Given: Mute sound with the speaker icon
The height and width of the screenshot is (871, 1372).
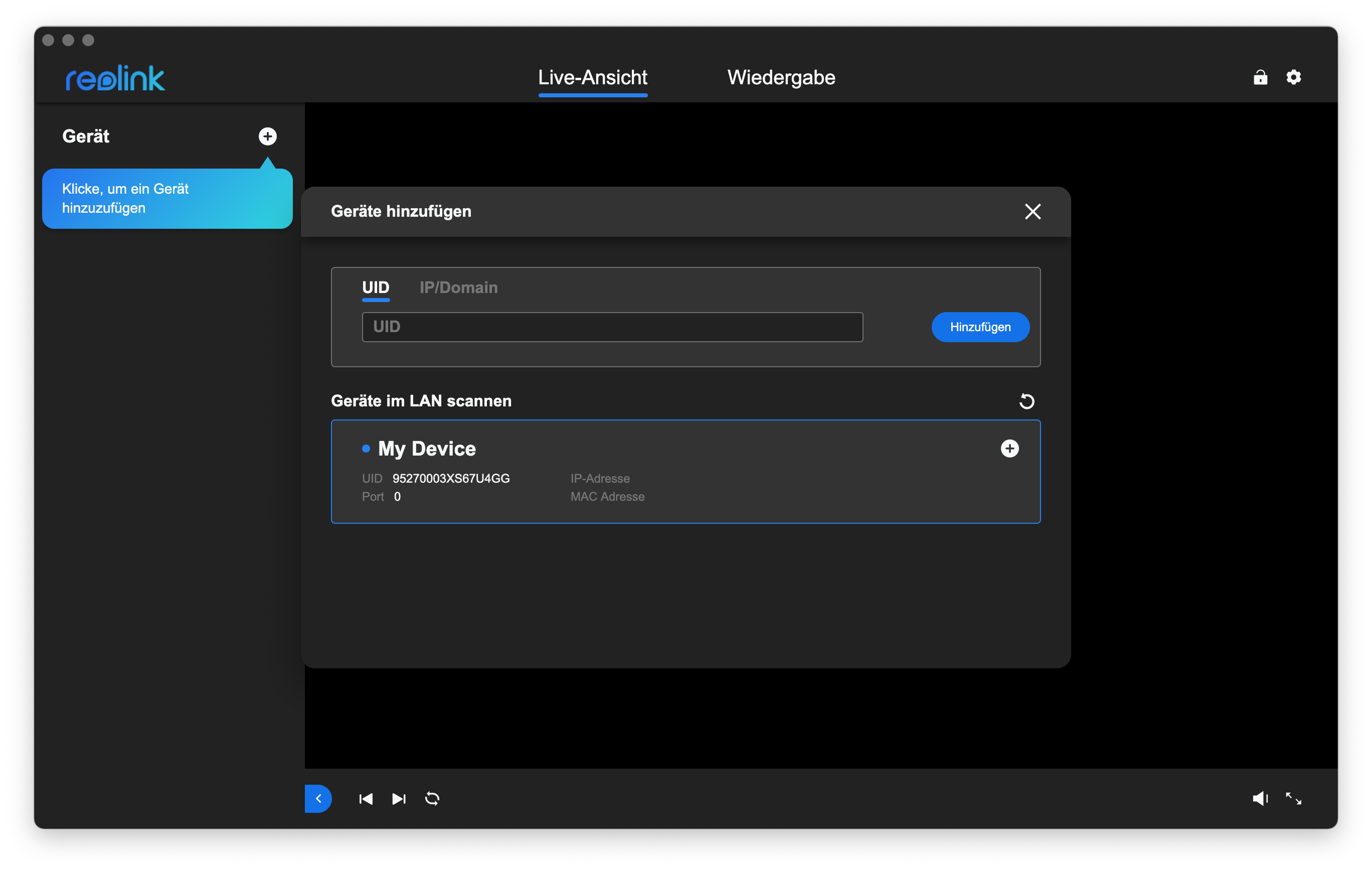Looking at the screenshot, I should (x=1260, y=799).
